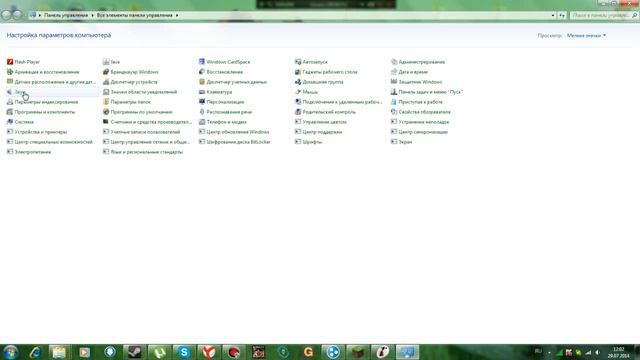The image size is (640, 360).
Task: Open Skype from the taskbar
Action: [184, 352]
